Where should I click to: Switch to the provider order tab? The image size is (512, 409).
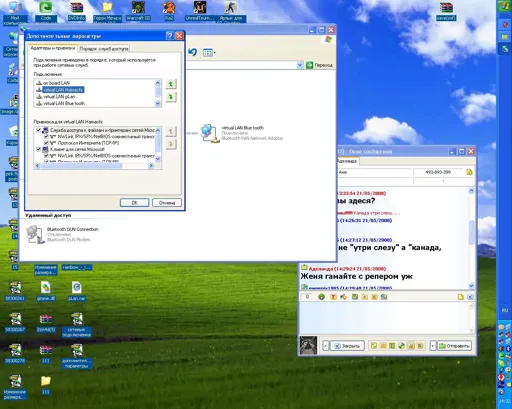coord(104,49)
